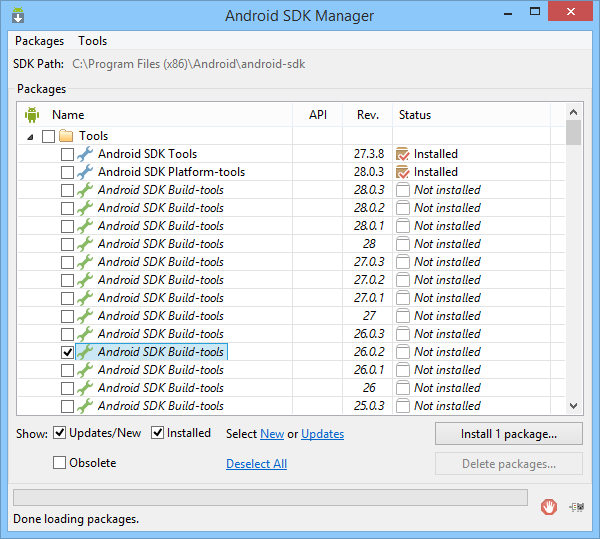
Task: Click the Install 1 package button
Action: click(509, 434)
